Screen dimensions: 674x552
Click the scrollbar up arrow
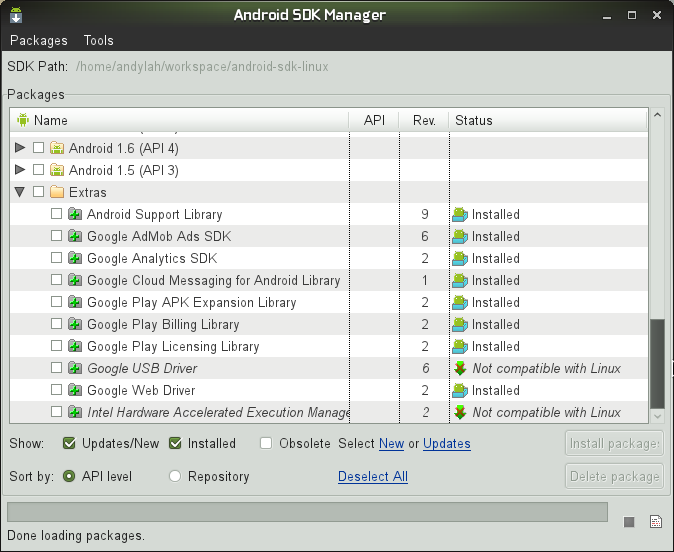click(657, 115)
